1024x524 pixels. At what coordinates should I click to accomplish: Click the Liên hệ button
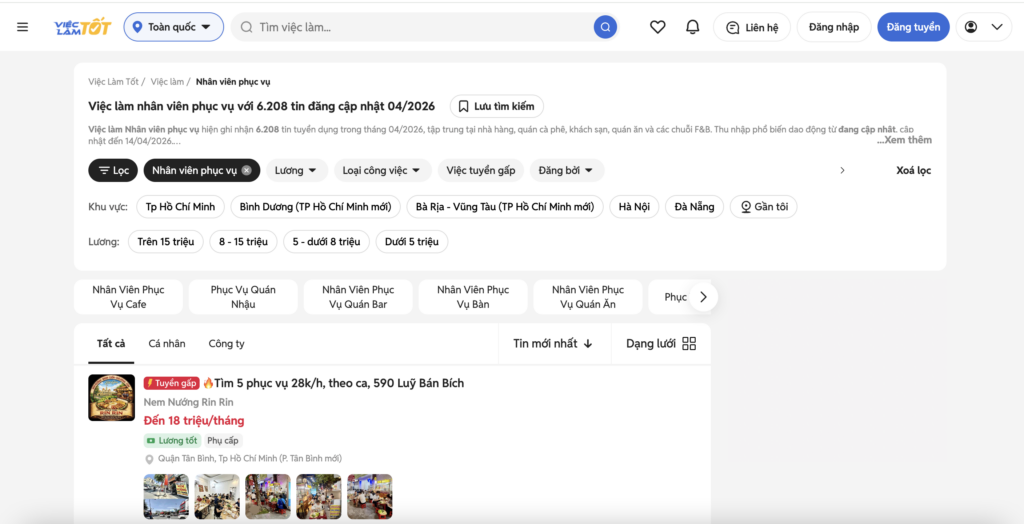[752, 27]
